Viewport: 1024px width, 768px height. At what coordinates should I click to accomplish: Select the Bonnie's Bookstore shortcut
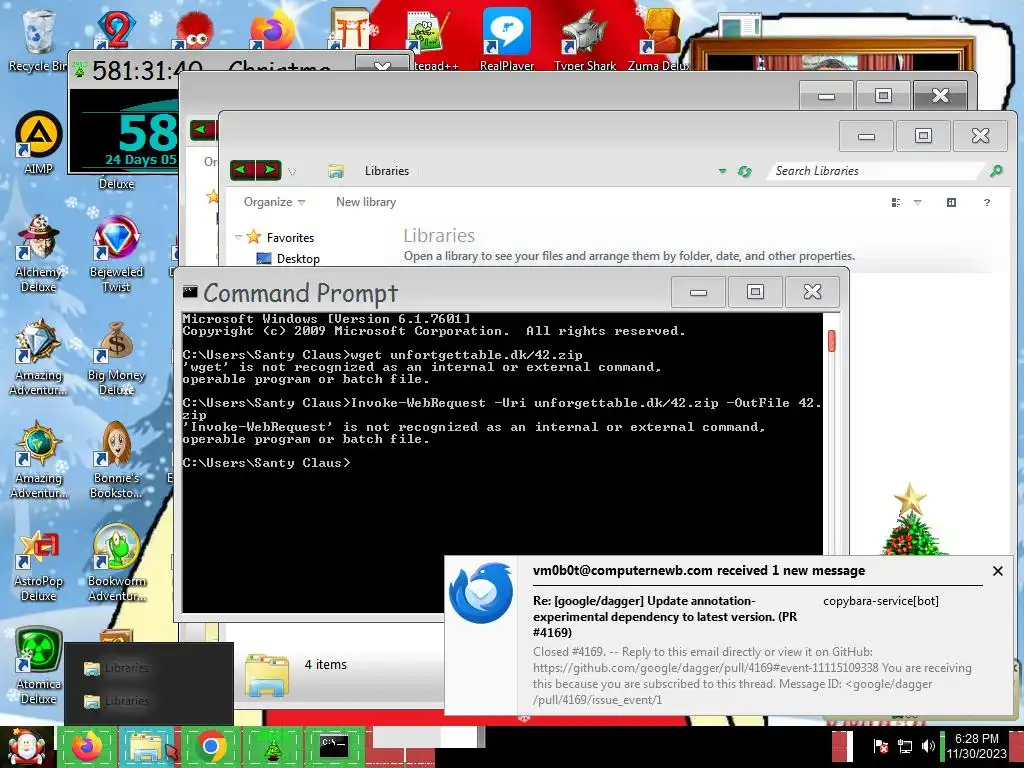pyautogui.click(x=116, y=460)
